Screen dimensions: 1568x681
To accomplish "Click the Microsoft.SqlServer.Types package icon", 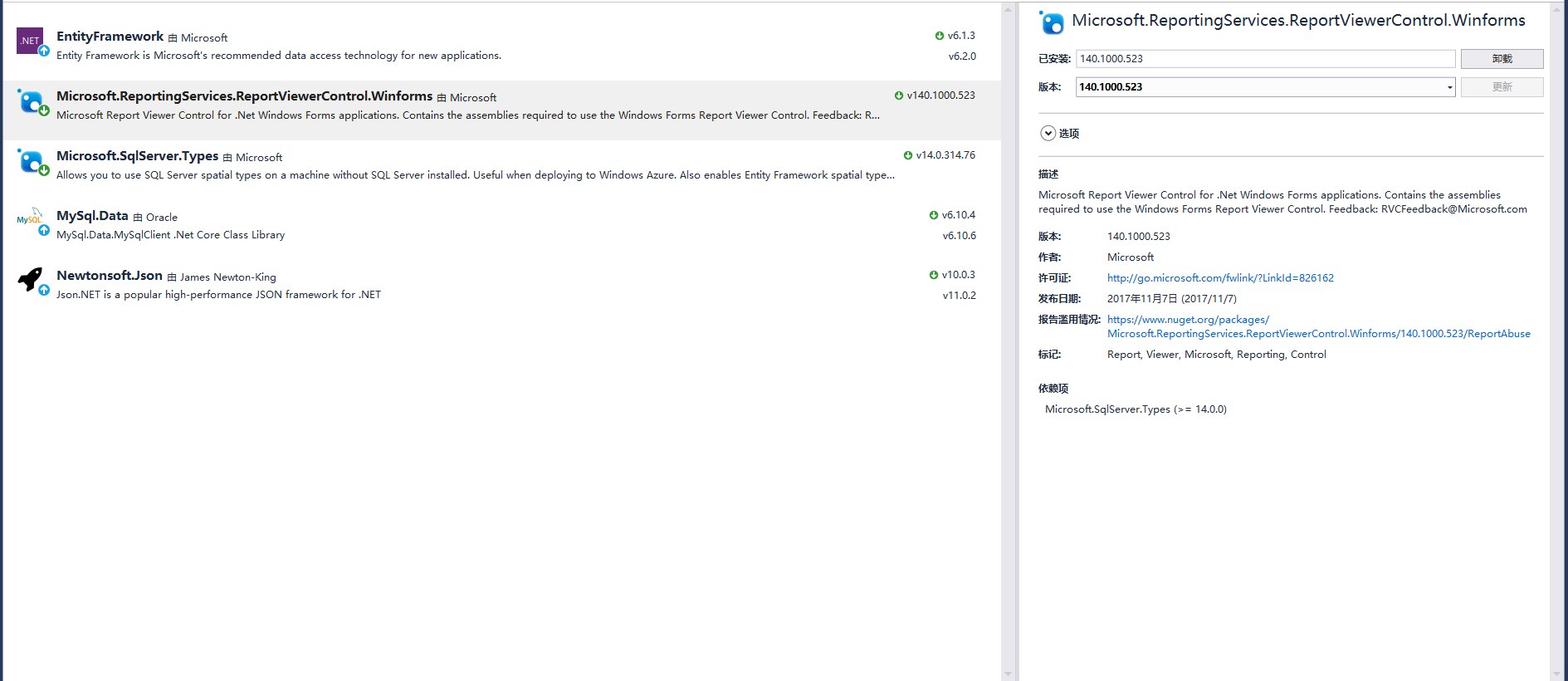I will 32,161.
